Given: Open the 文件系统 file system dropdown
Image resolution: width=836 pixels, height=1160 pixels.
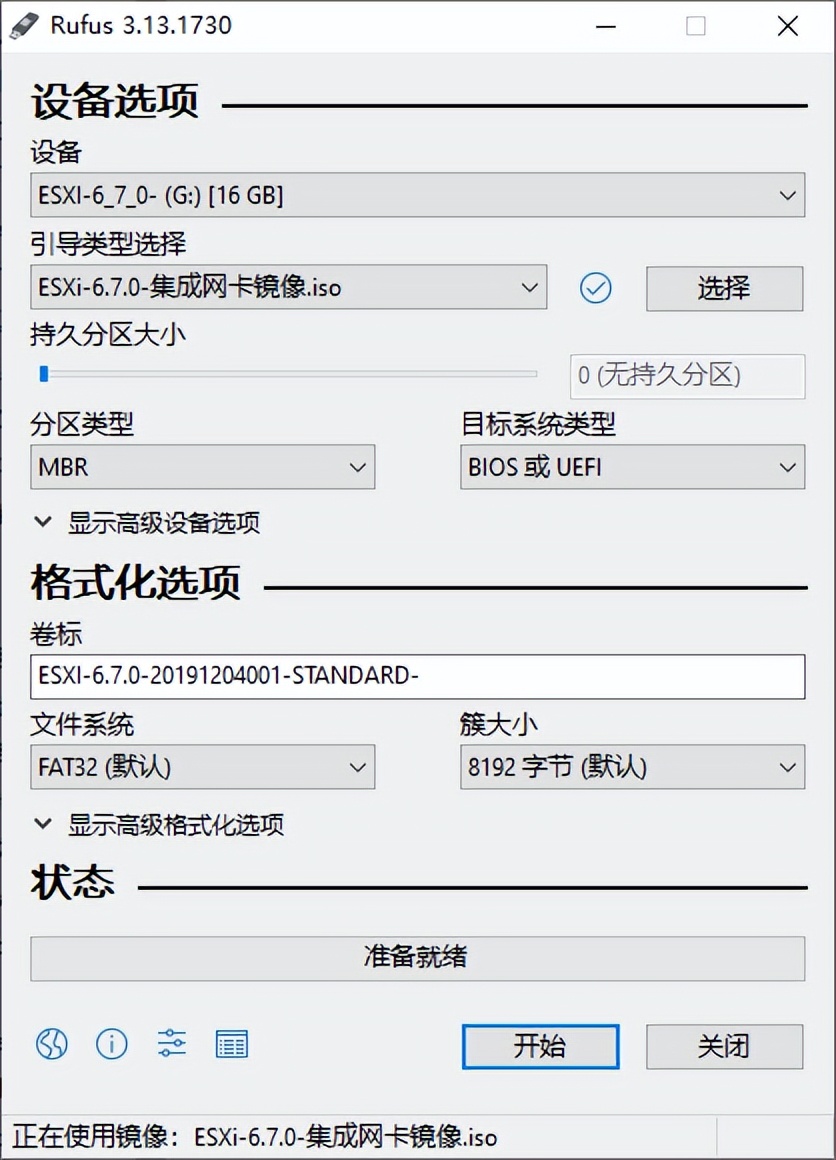Looking at the screenshot, I should tap(202, 766).
